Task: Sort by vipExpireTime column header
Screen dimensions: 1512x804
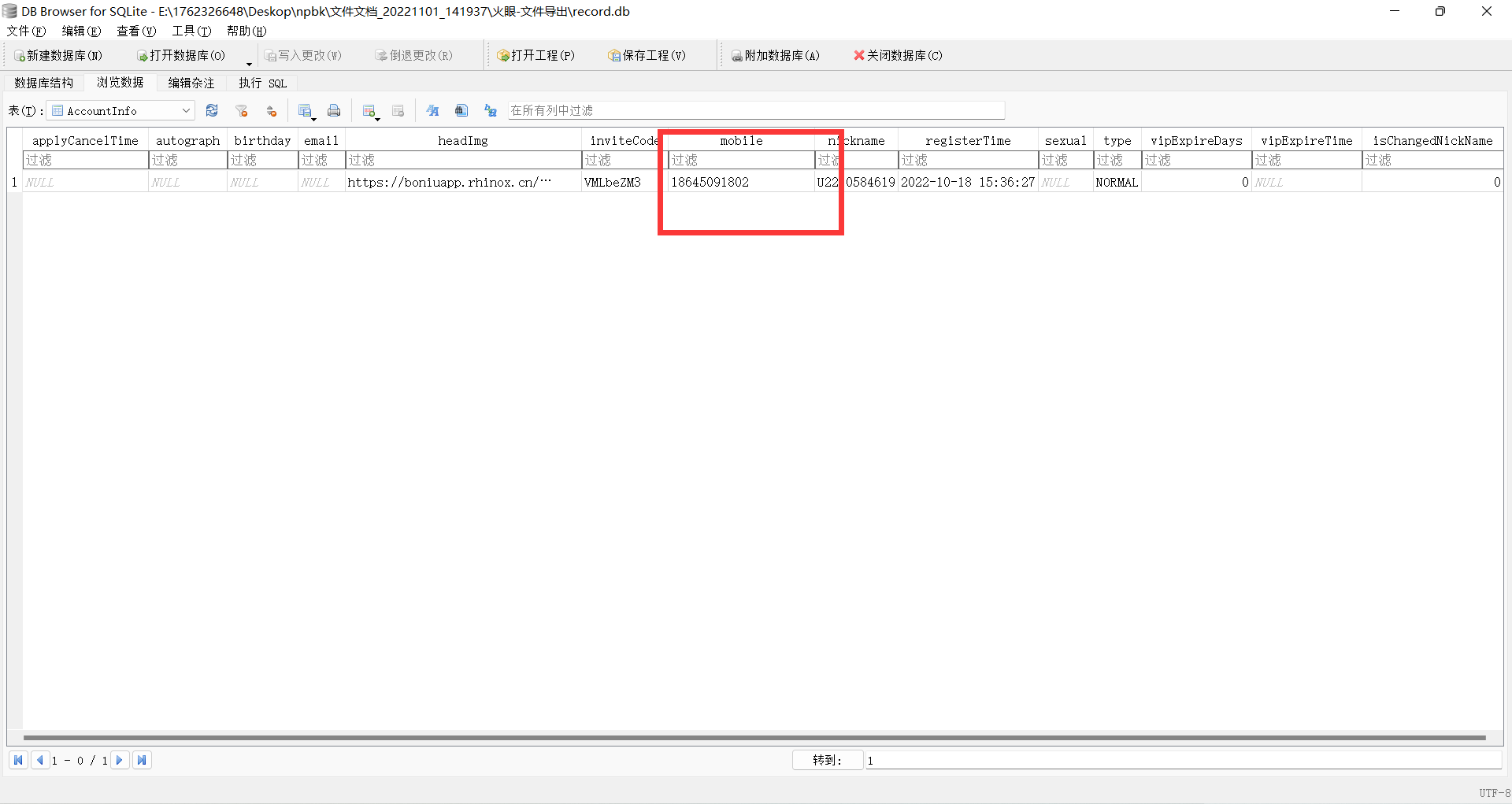Action: (x=1306, y=140)
